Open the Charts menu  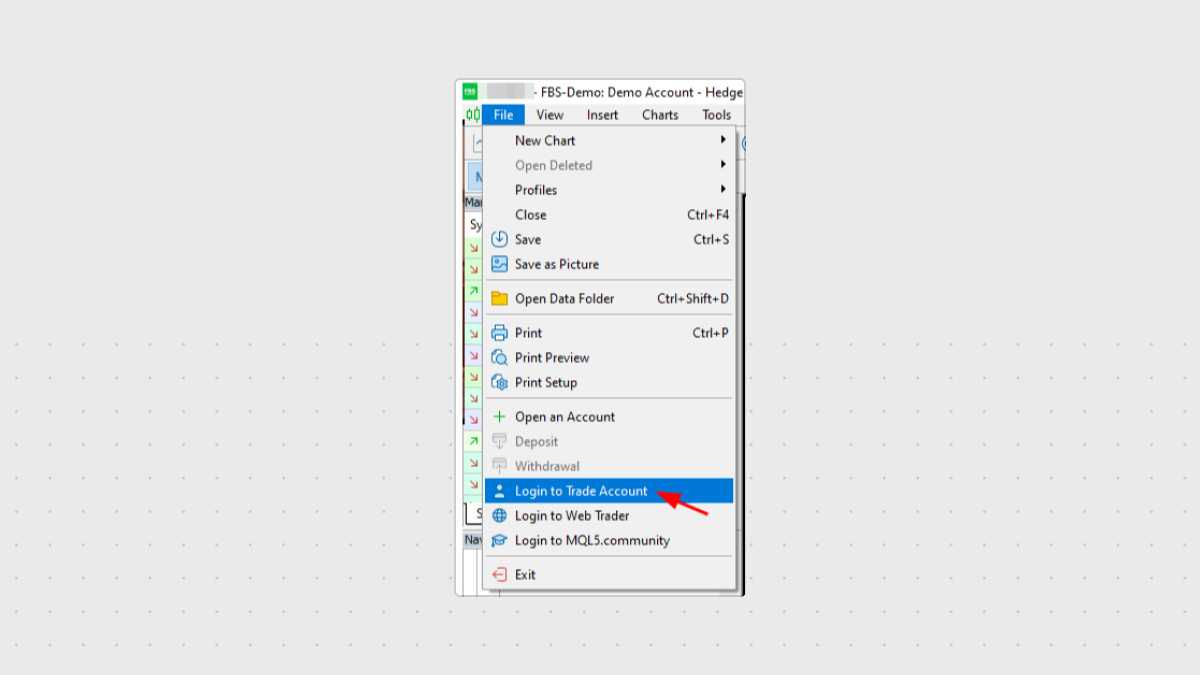coord(660,115)
